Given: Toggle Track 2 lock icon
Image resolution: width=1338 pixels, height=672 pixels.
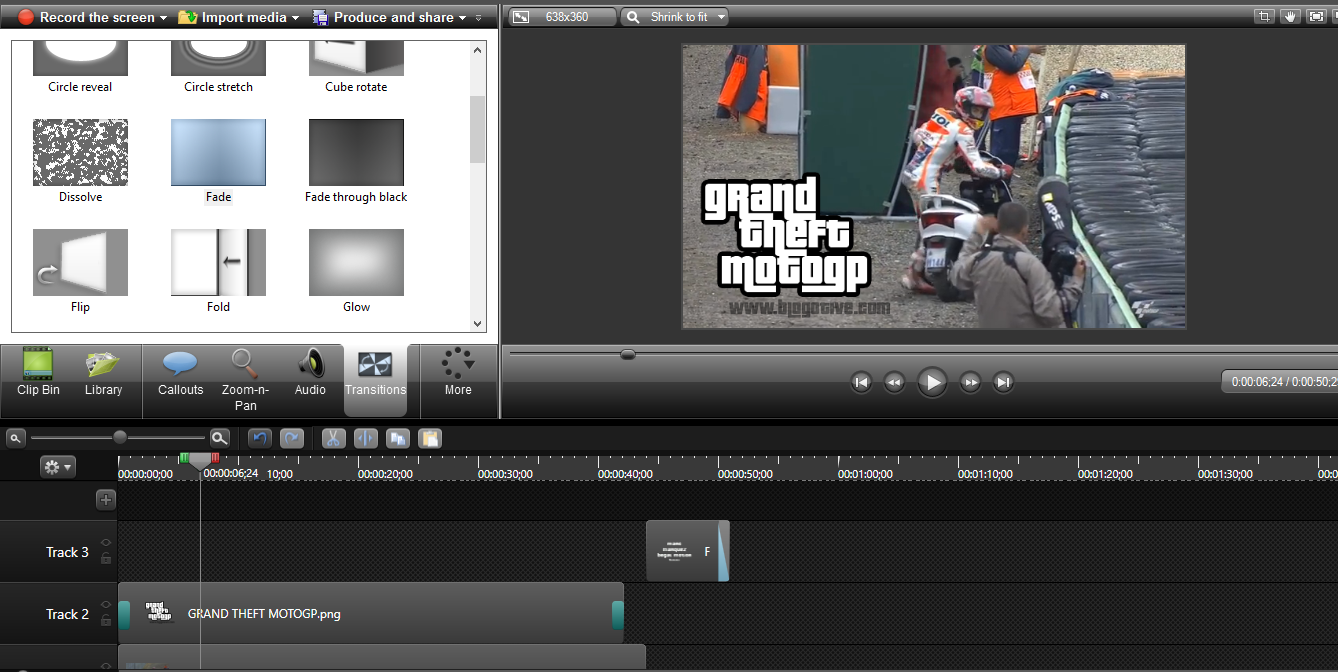Looking at the screenshot, I should coord(106,620).
